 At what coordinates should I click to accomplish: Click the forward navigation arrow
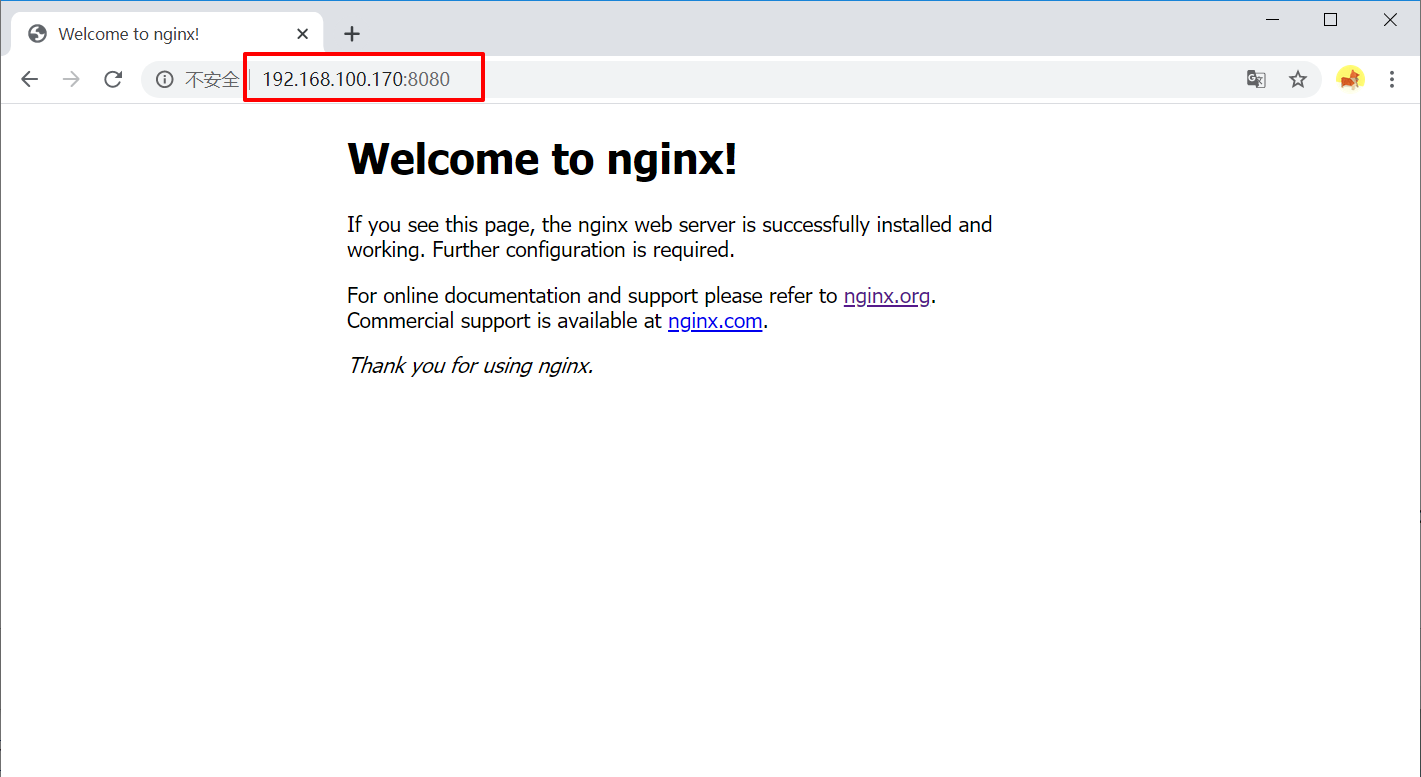[71, 80]
